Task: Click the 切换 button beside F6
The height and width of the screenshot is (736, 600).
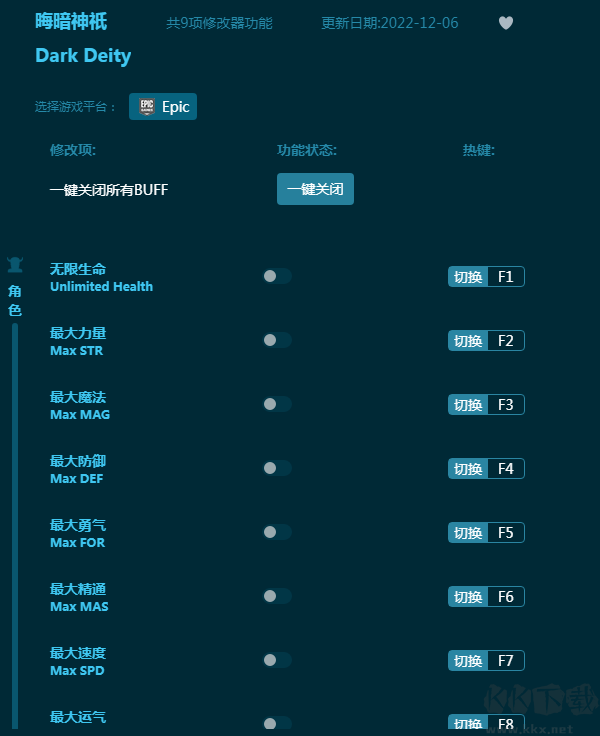Action: pos(468,597)
